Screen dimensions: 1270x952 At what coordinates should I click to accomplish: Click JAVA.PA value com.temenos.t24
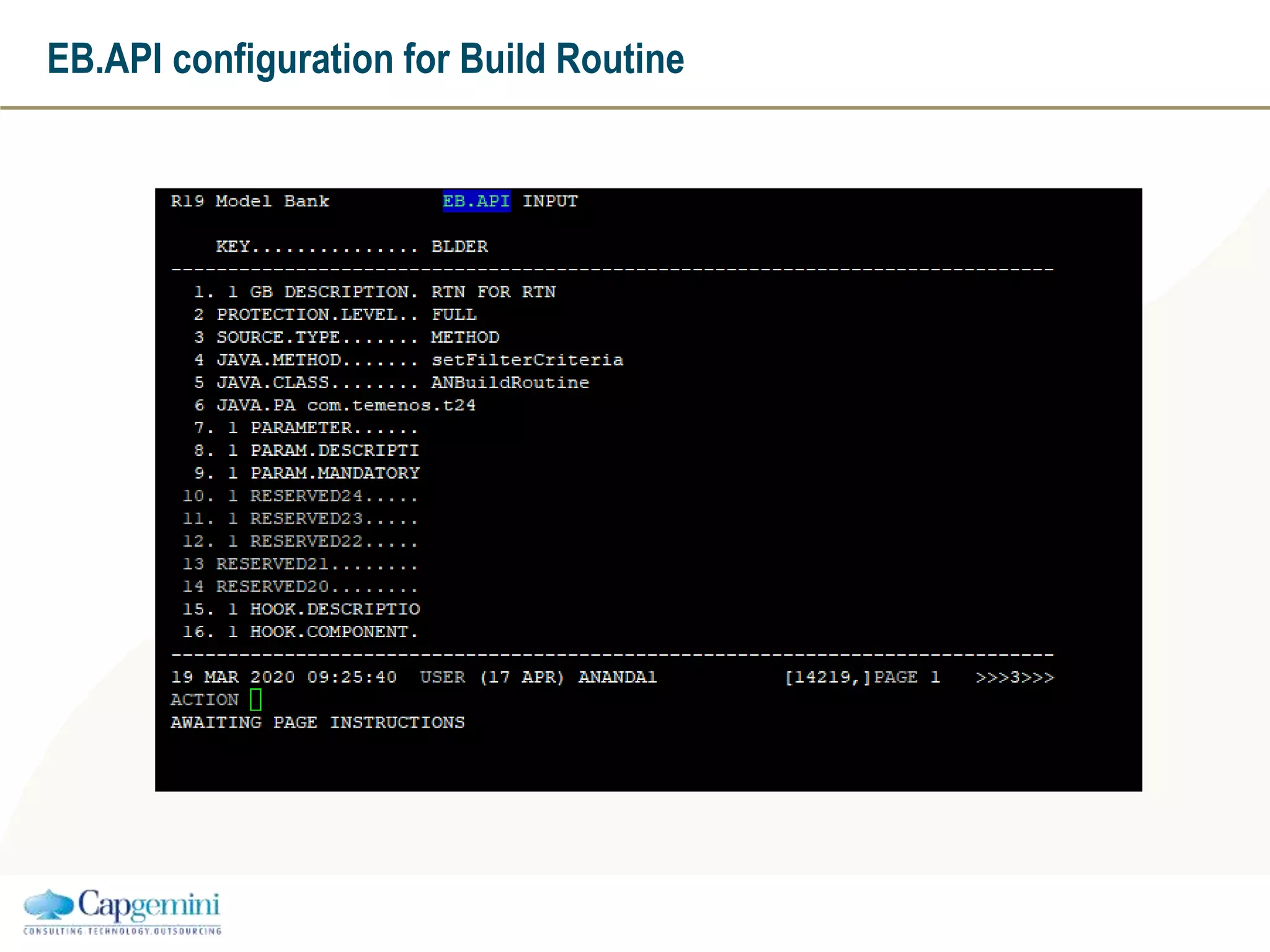coord(391,405)
